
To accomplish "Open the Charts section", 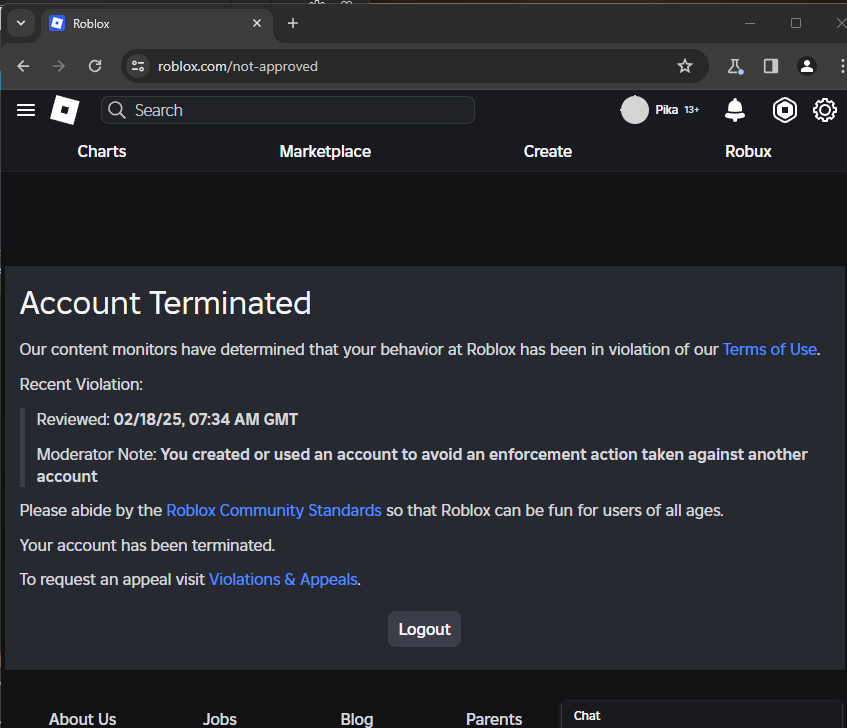I will (x=102, y=151).
